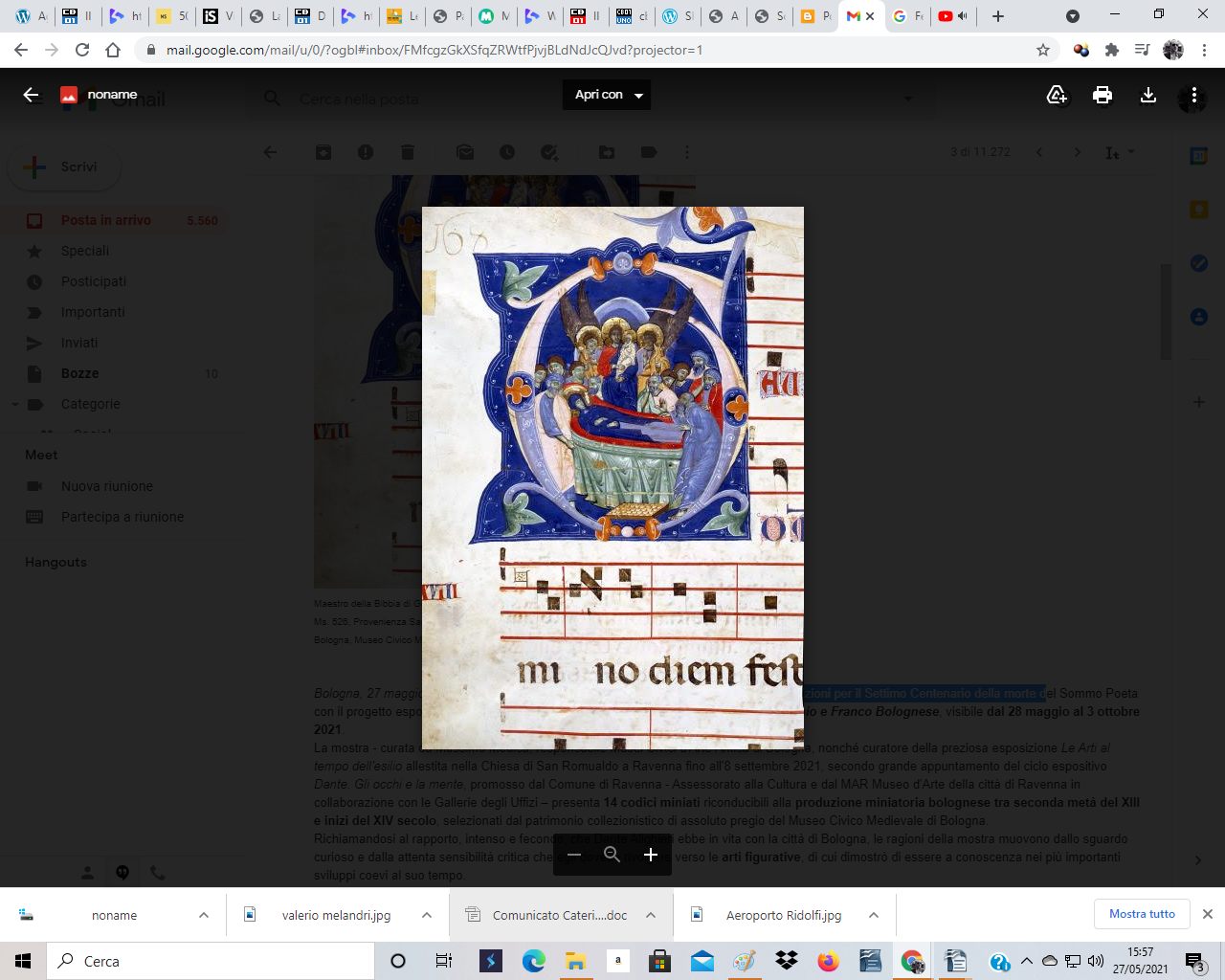Viewport: 1225px width, 980px height.
Task: Click 'Mostra tutto' downloads button
Action: [x=1142, y=914]
